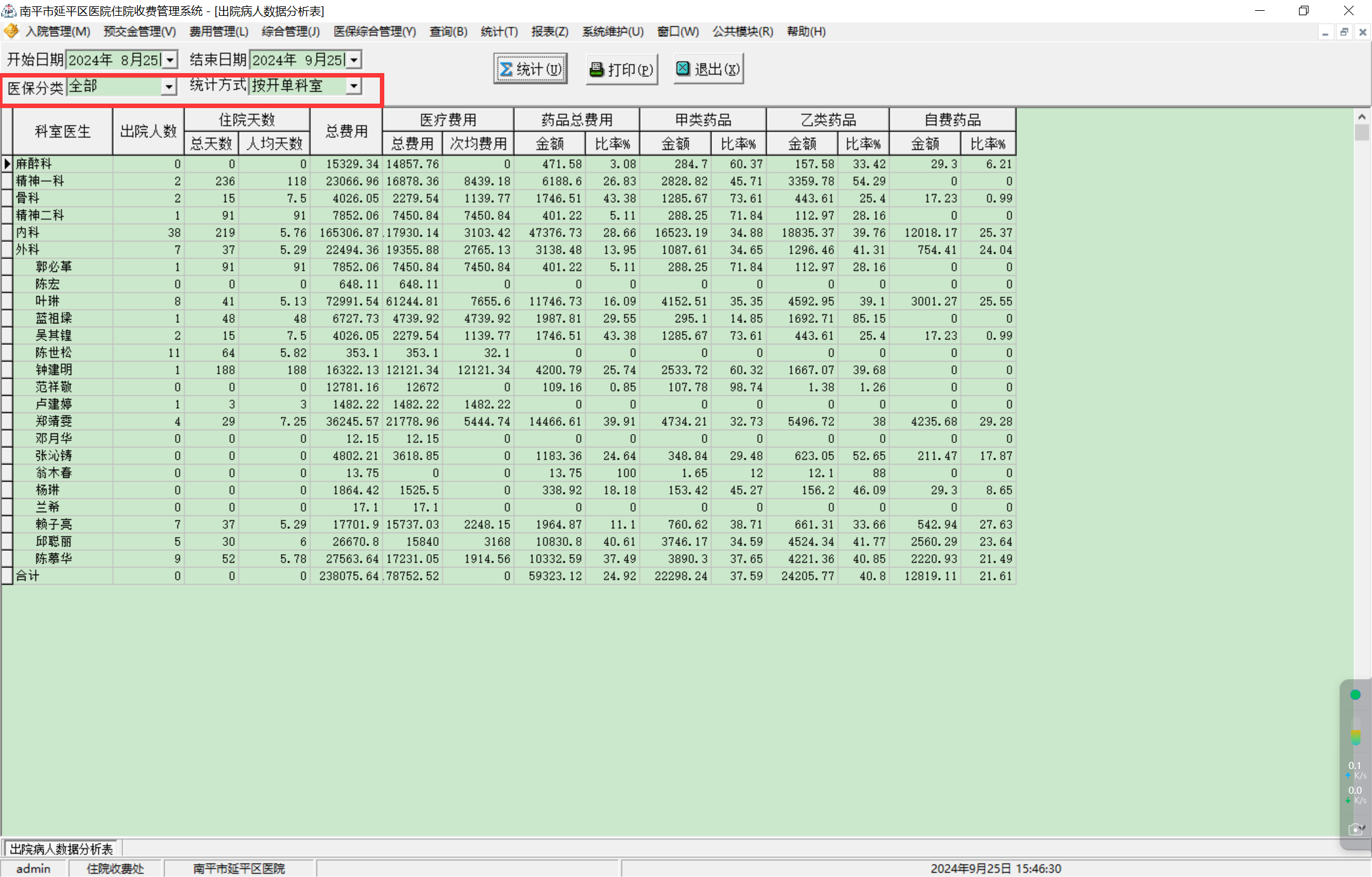The width and height of the screenshot is (1372, 877).
Task: Open the 开始日期 date dropdown
Action: pos(170,60)
